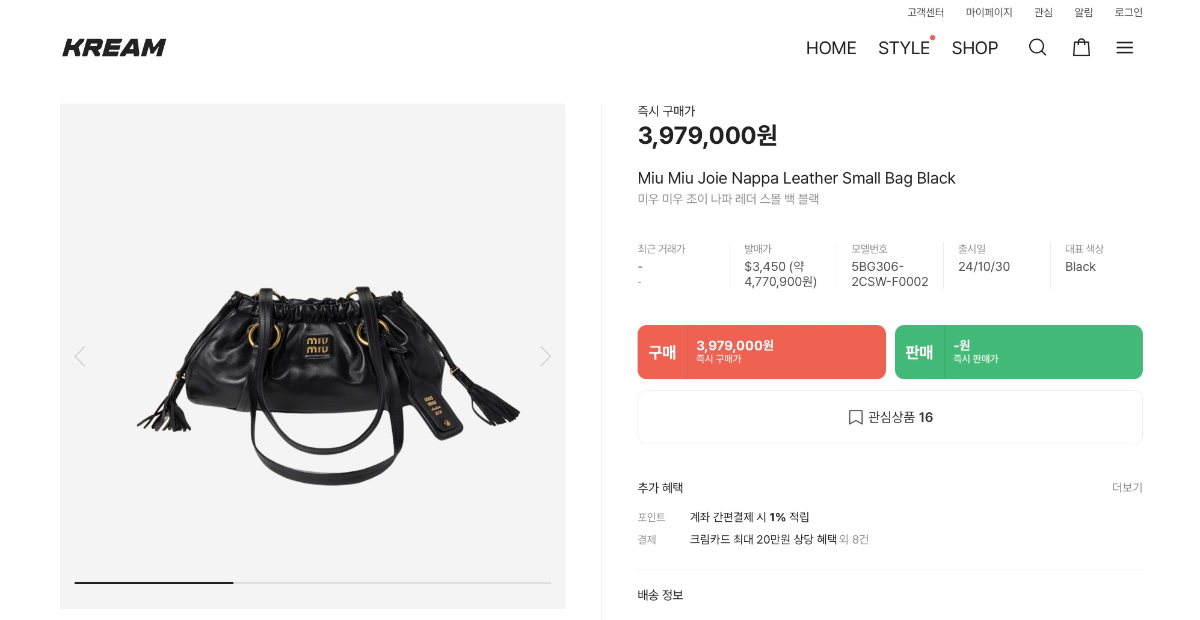The image size is (1200, 620).
Task: Click the red 구매 buy button
Action: [761, 352]
